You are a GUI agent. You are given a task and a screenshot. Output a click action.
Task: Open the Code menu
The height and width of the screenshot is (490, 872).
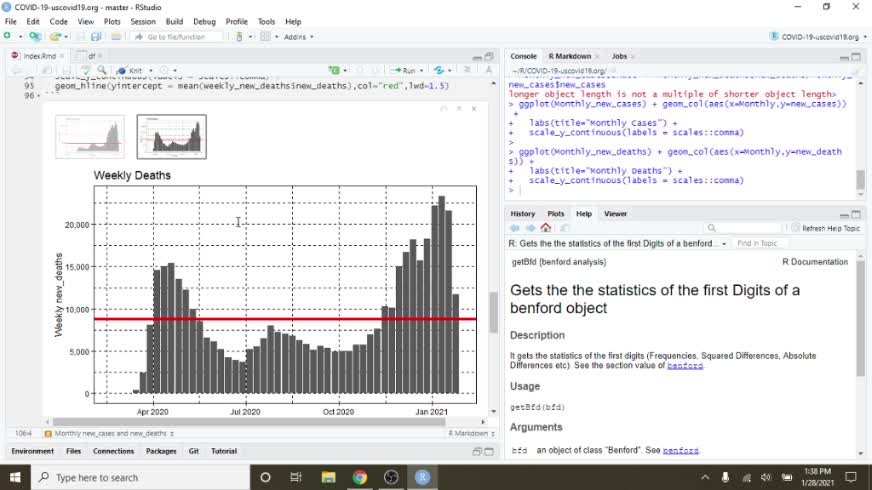(x=58, y=22)
